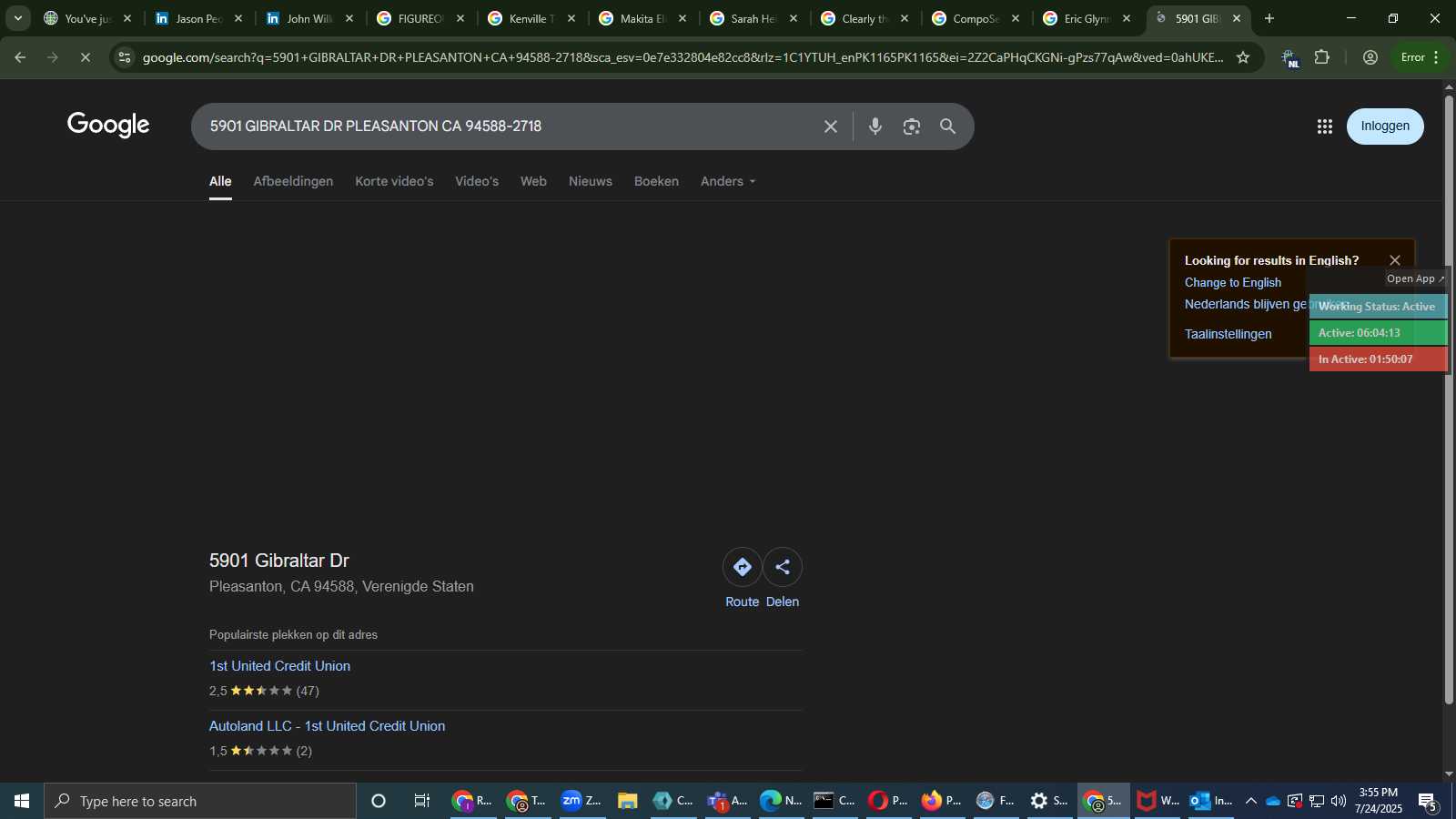This screenshot has width=1456, height=819.
Task: Open Outlook from the taskbar
Action: click(x=1211, y=801)
